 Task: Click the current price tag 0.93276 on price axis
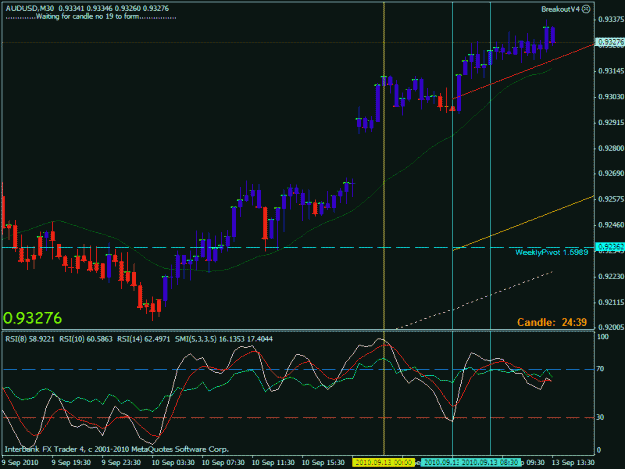(609, 42)
